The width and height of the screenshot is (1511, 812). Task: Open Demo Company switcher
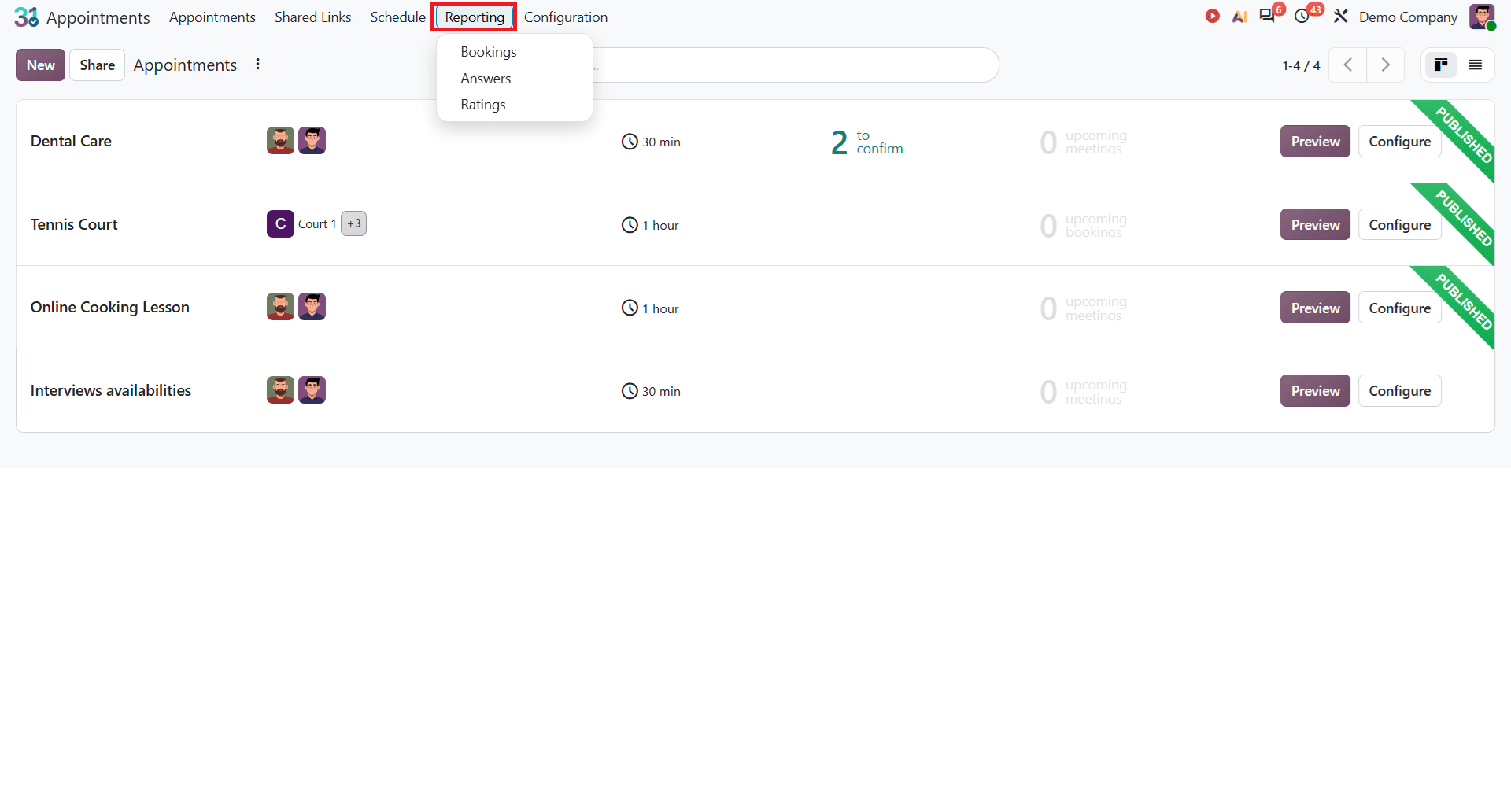[1408, 17]
